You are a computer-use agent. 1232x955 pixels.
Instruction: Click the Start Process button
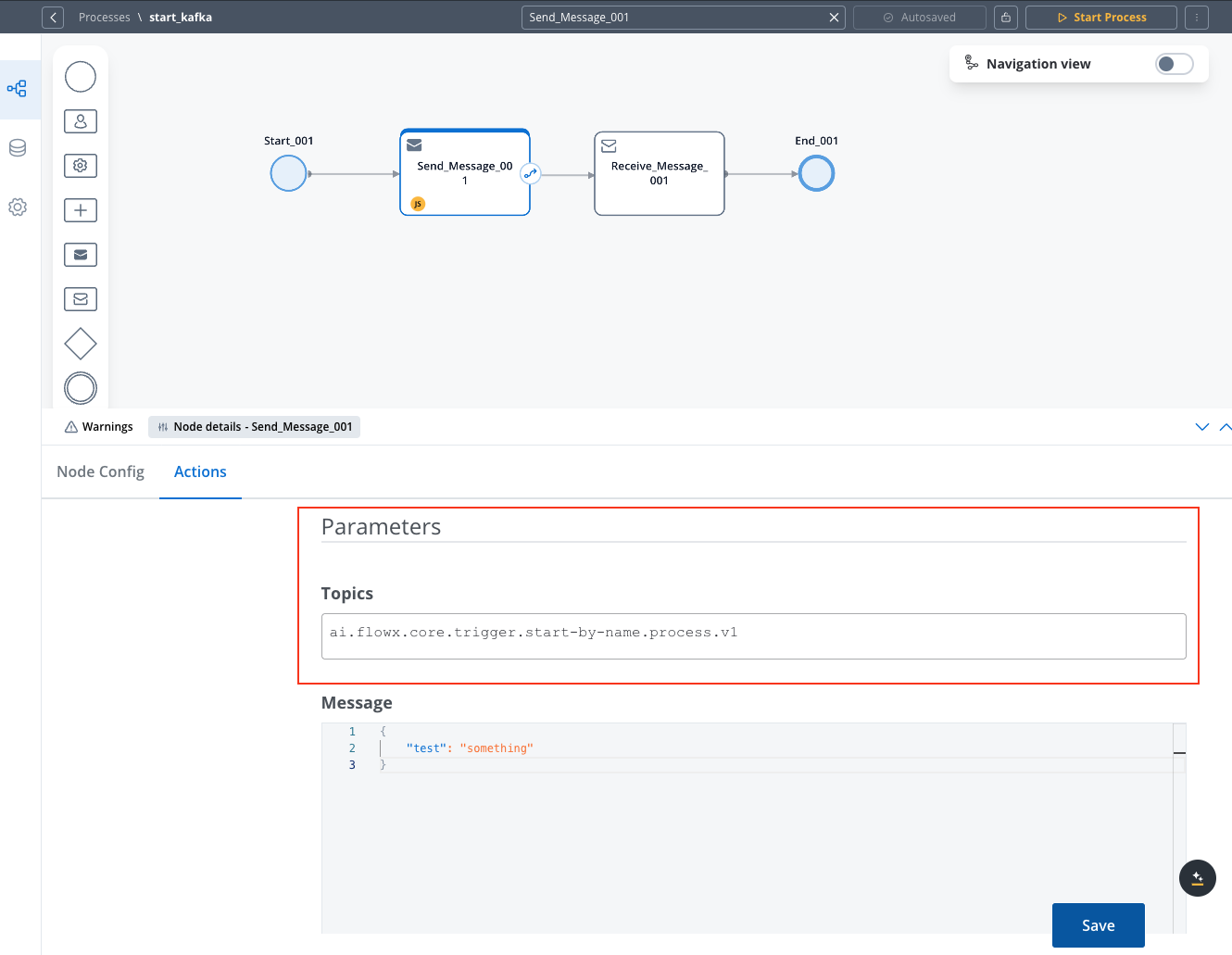[1101, 18]
